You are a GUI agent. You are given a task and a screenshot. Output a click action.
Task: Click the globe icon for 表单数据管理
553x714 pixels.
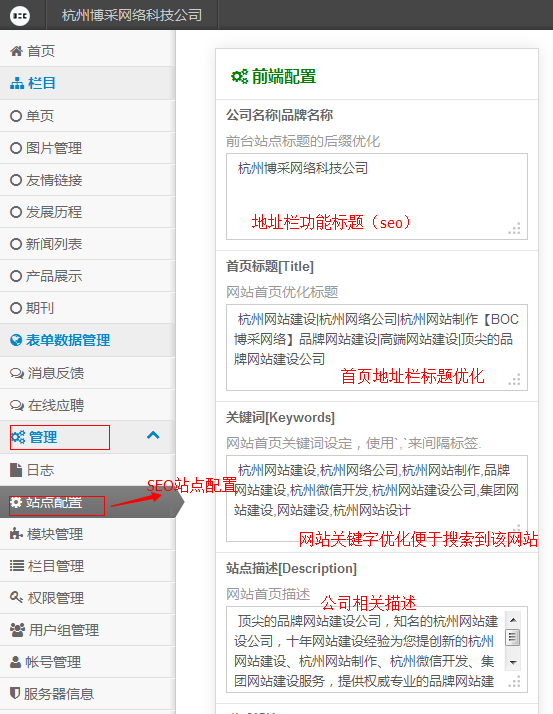tap(16, 340)
